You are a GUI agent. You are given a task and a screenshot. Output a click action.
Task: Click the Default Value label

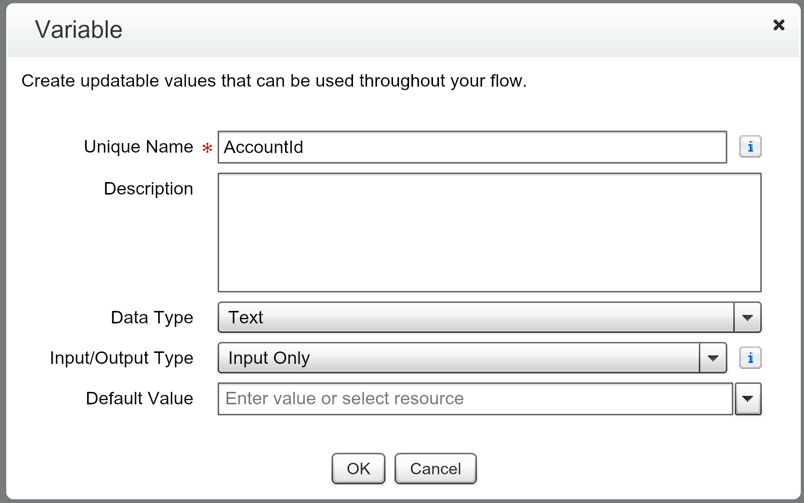click(x=139, y=398)
